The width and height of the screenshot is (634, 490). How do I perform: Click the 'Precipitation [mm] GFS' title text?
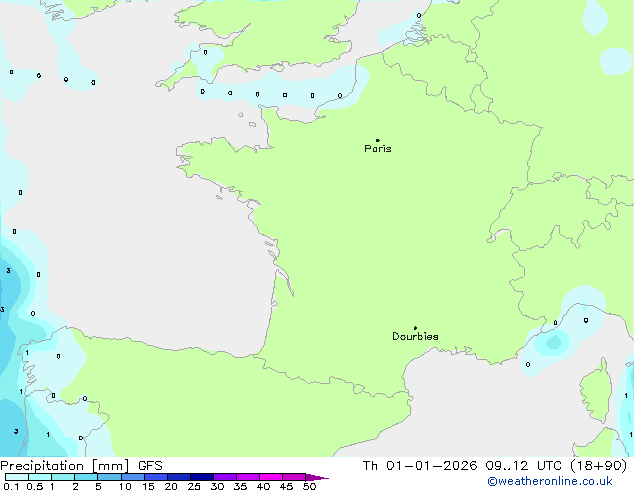tap(81, 466)
